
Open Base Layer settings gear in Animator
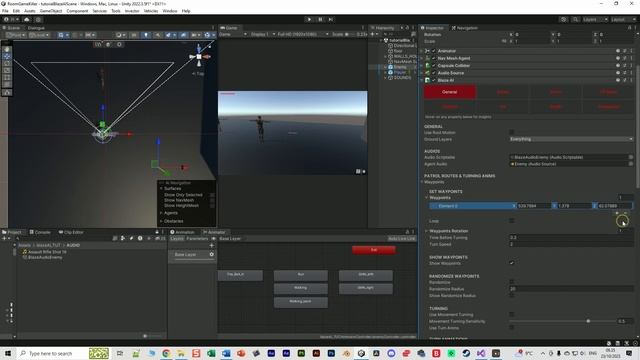pyautogui.click(x=211, y=254)
